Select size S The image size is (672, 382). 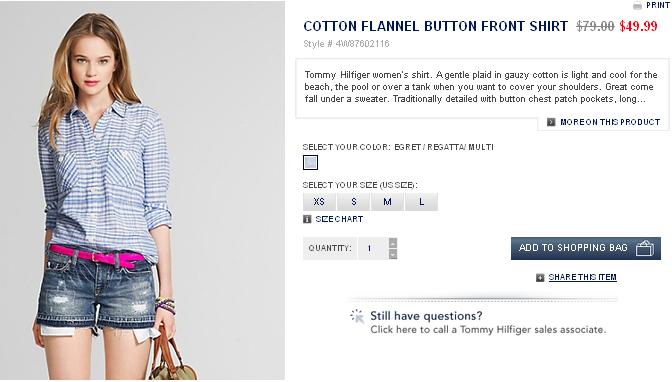pos(354,202)
